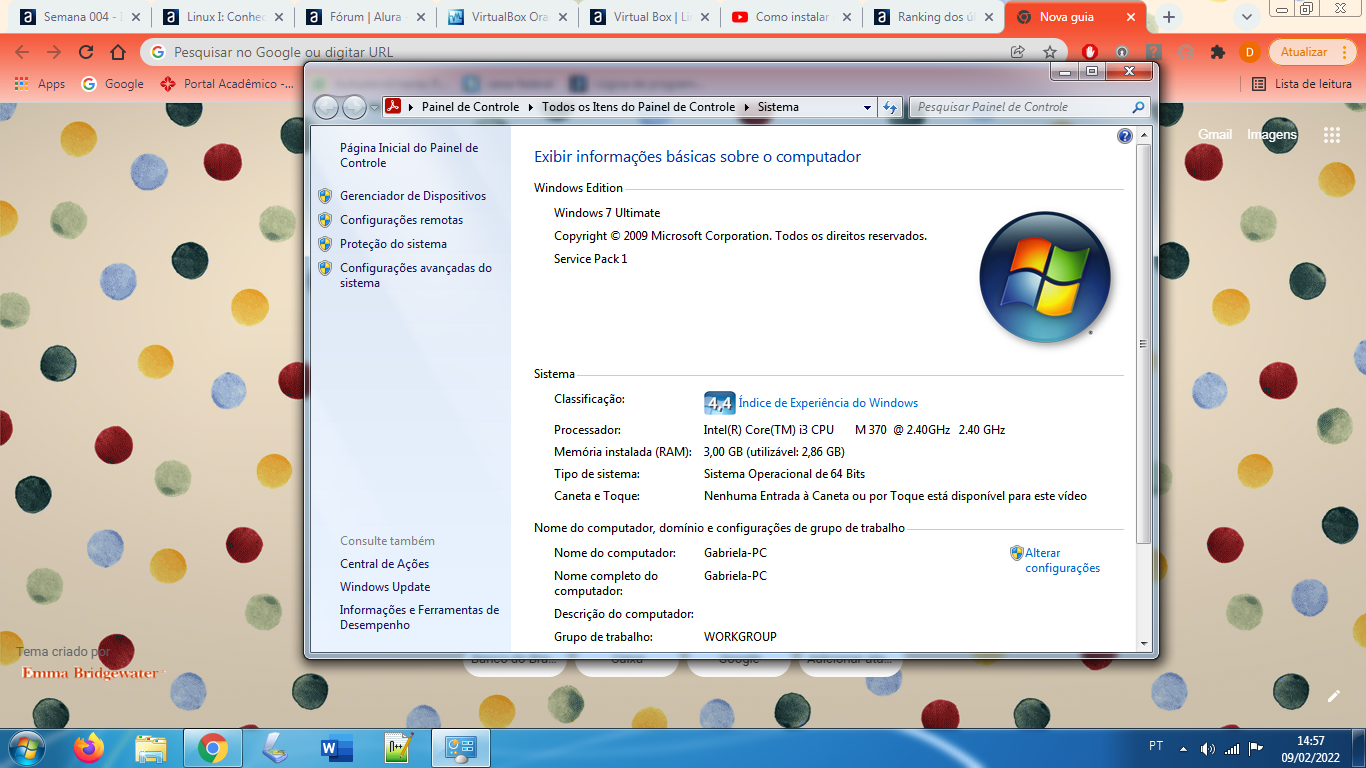Switch to the Fórum | Alura tab
This screenshot has height=768, width=1366.
coord(369,17)
